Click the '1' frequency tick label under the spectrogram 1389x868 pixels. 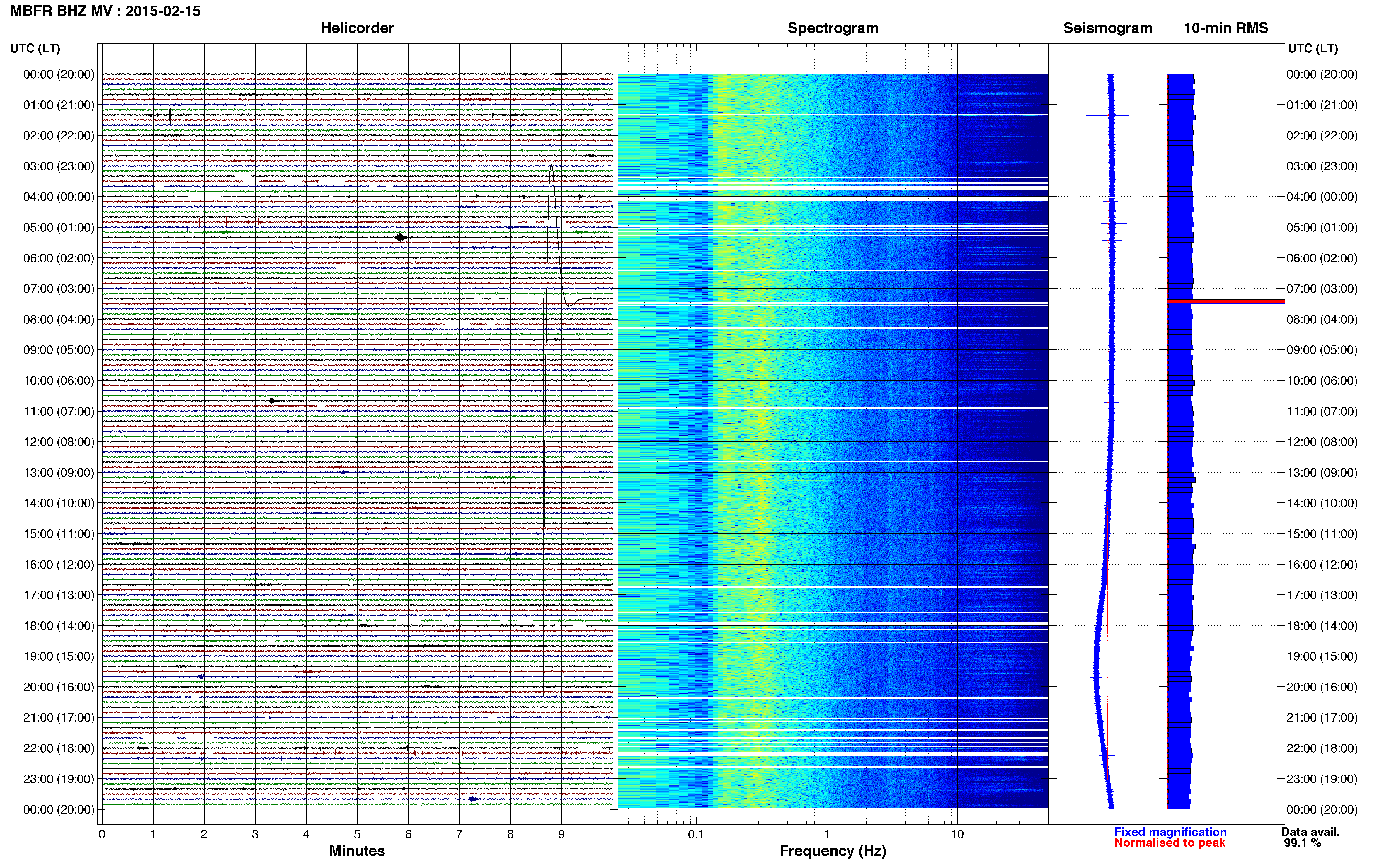pyautogui.click(x=826, y=834)
